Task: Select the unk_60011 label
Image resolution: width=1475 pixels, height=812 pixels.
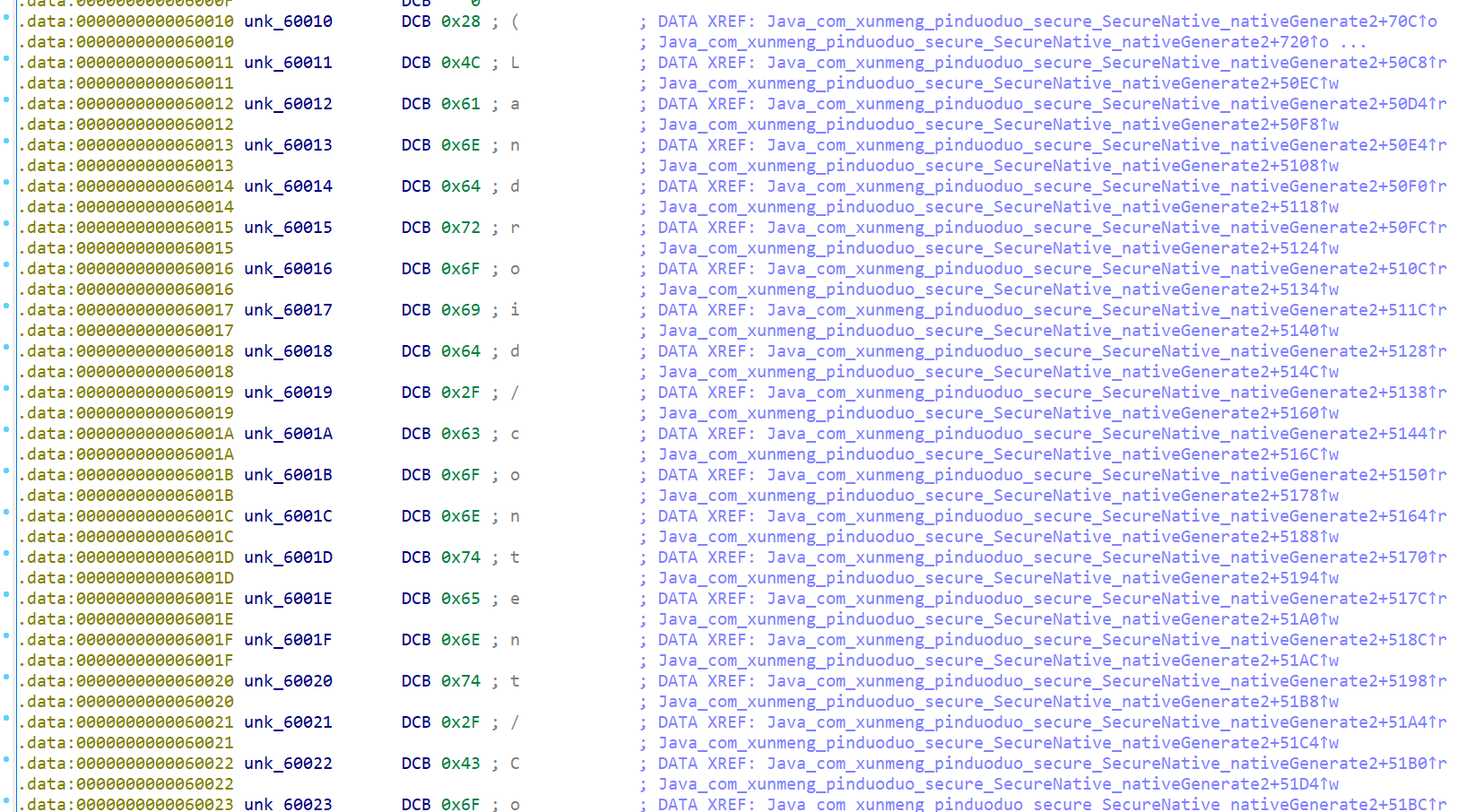Action: (288, 63)
